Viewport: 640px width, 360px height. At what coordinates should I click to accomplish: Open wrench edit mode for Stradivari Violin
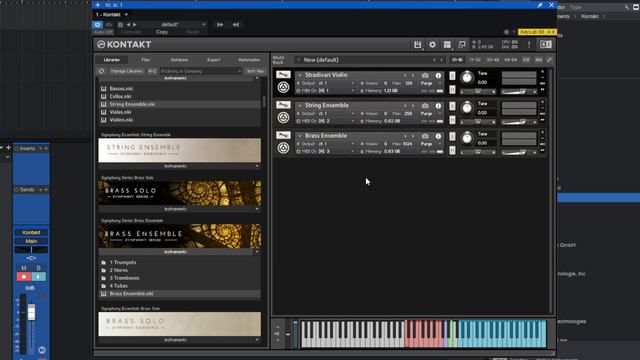point(283,75)
